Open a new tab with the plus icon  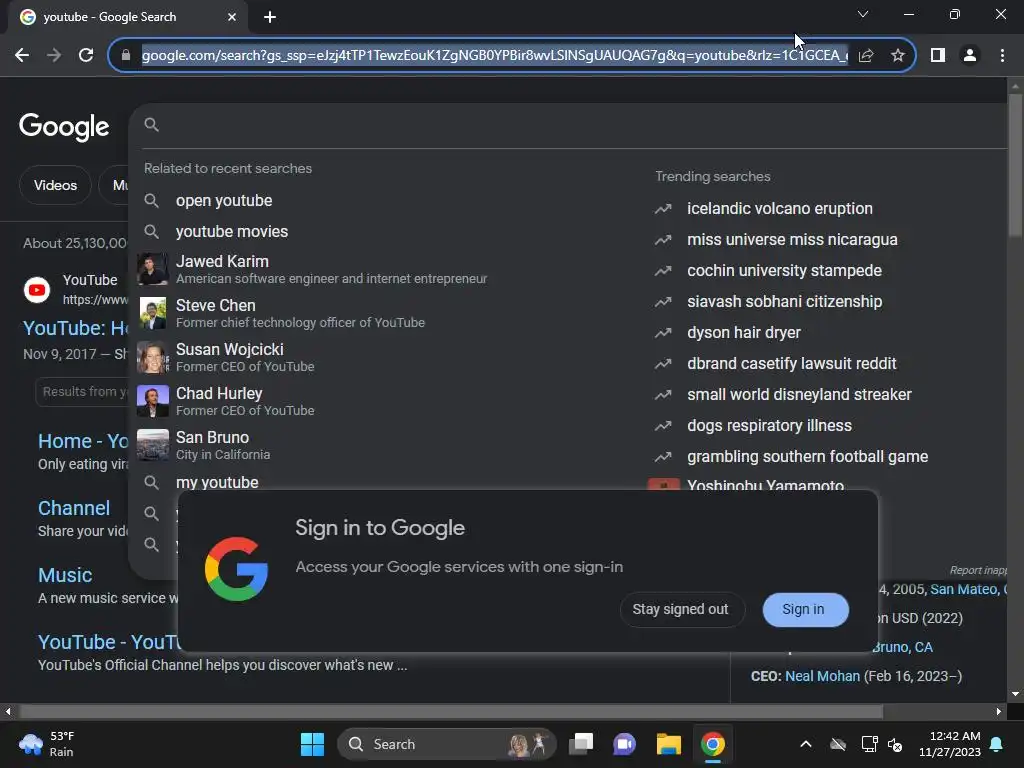pyautogui.click(x=270, y=17)
